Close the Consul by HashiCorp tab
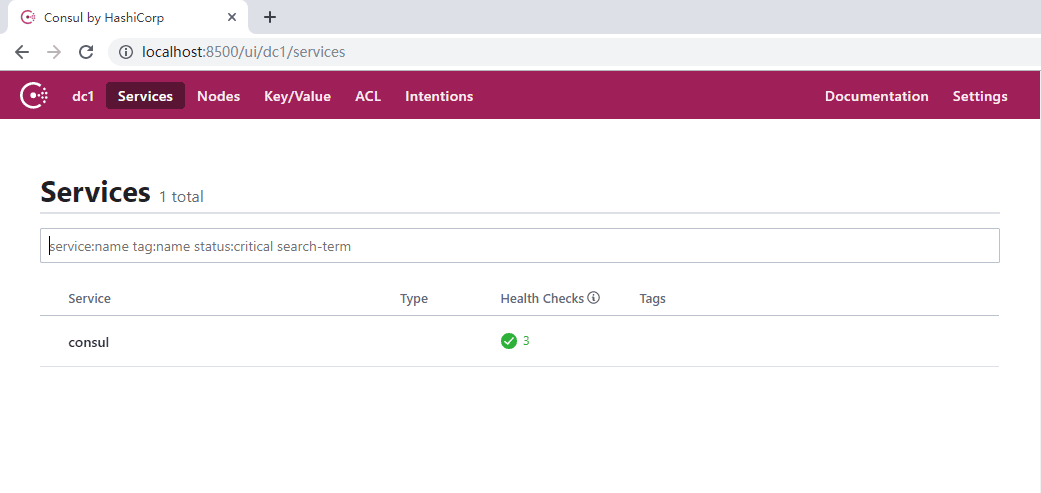 (x=232, y=17)
